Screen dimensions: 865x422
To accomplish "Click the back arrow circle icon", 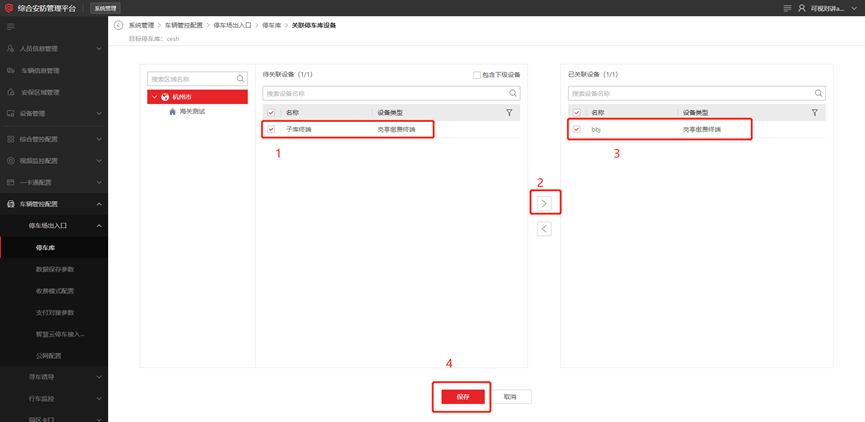I will point(118,25).
